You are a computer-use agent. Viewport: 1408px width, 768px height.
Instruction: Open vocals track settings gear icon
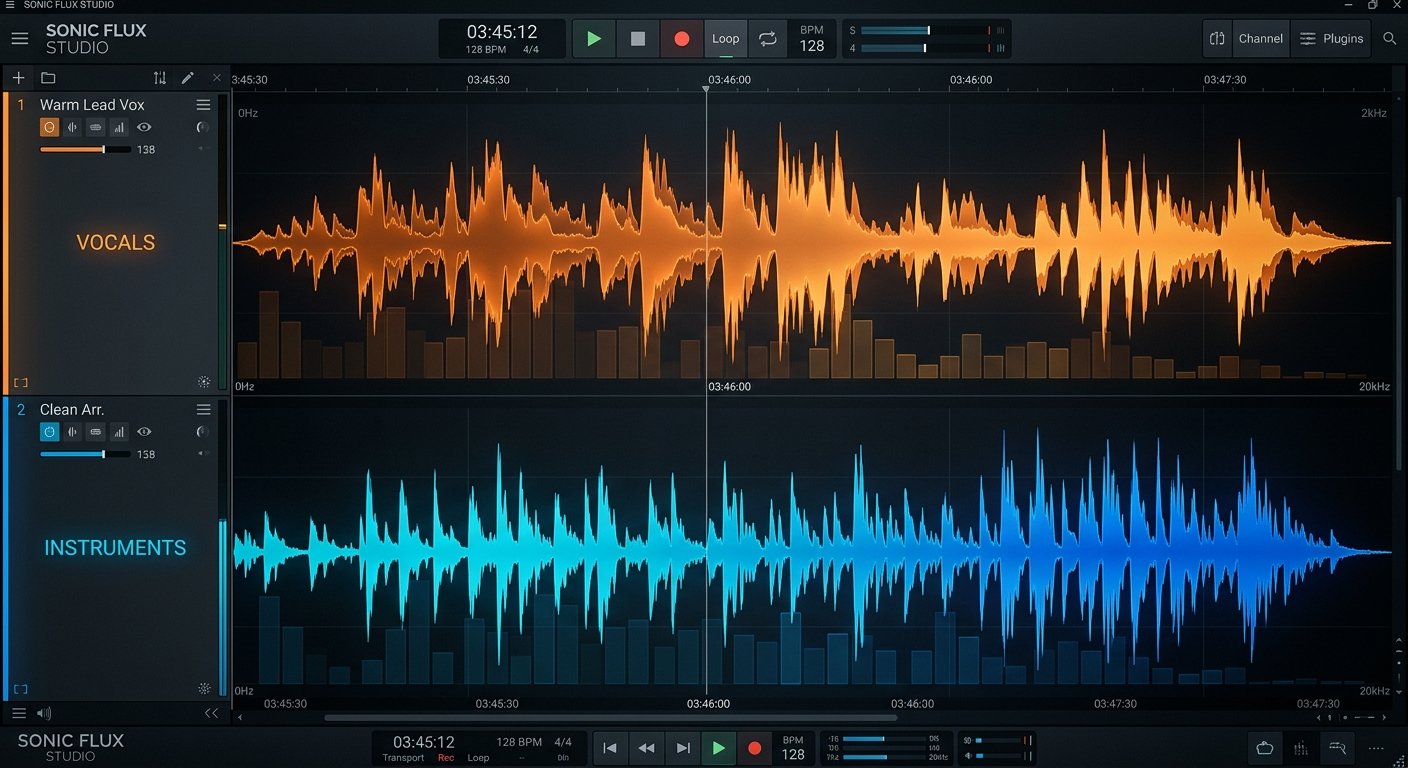[x=204, y=382]
